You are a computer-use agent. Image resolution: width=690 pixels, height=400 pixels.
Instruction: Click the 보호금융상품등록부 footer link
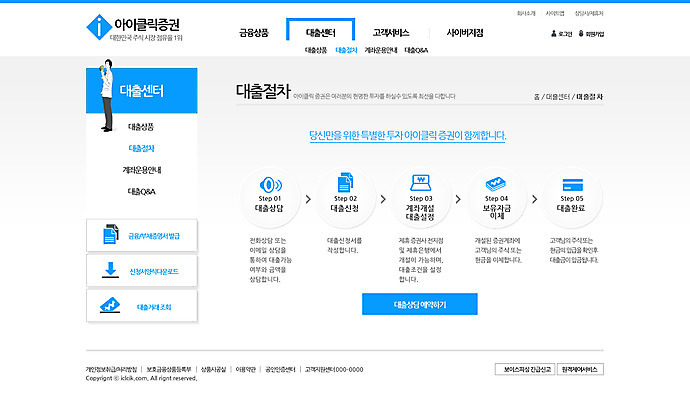(x=169, y=370)
